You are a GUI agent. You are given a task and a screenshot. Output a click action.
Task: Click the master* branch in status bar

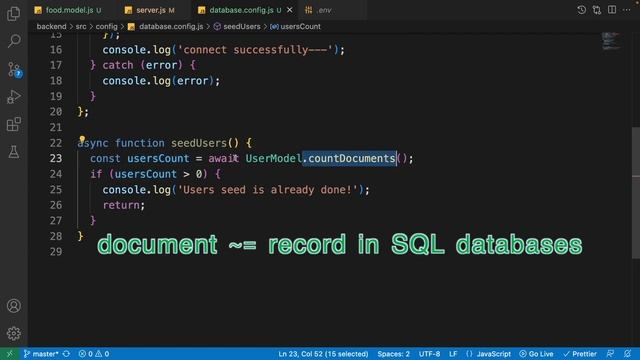point(41,354)
